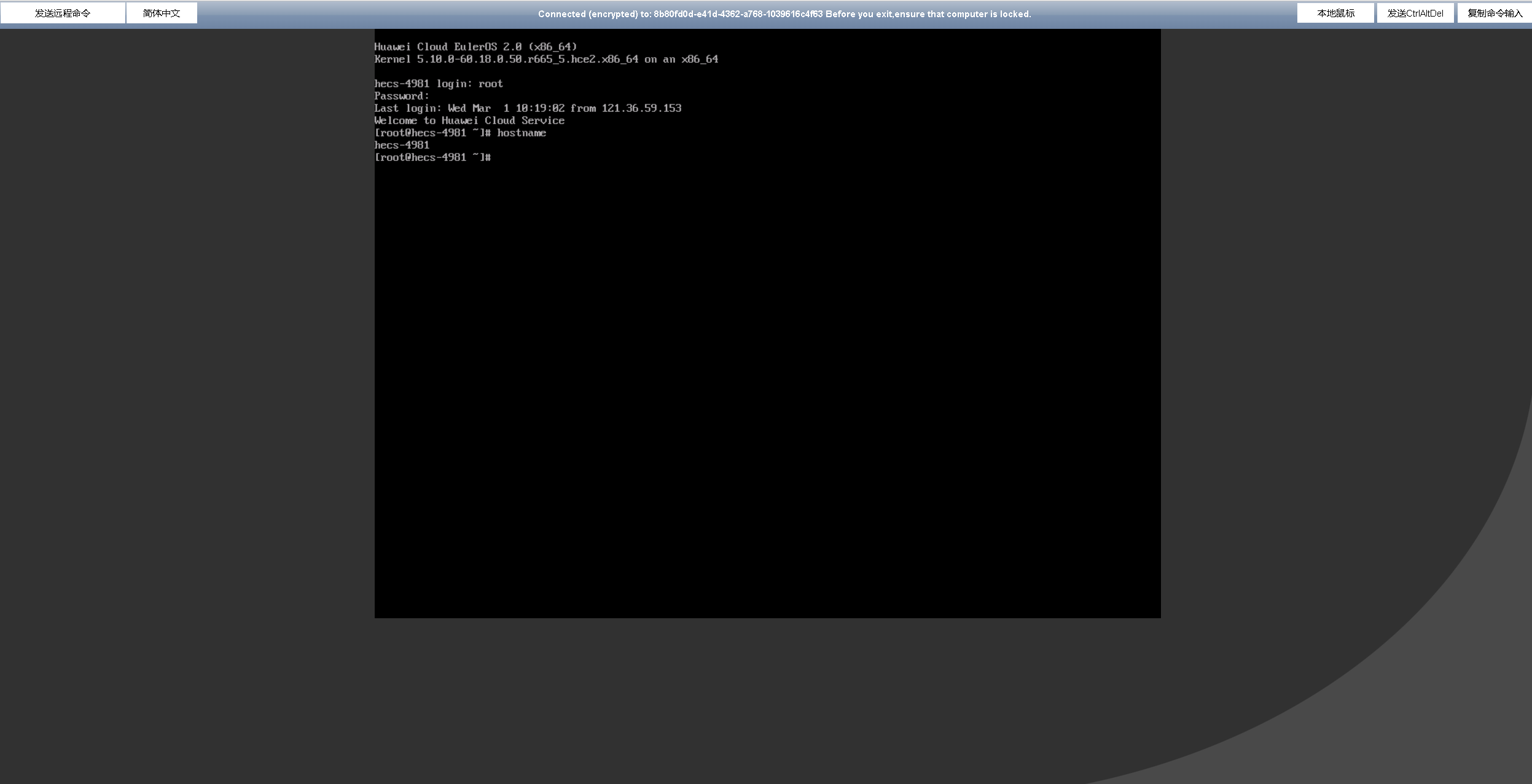Click the Kernel version line
The width and height of the screenshot is (1532, 784).
coord(546,60)
